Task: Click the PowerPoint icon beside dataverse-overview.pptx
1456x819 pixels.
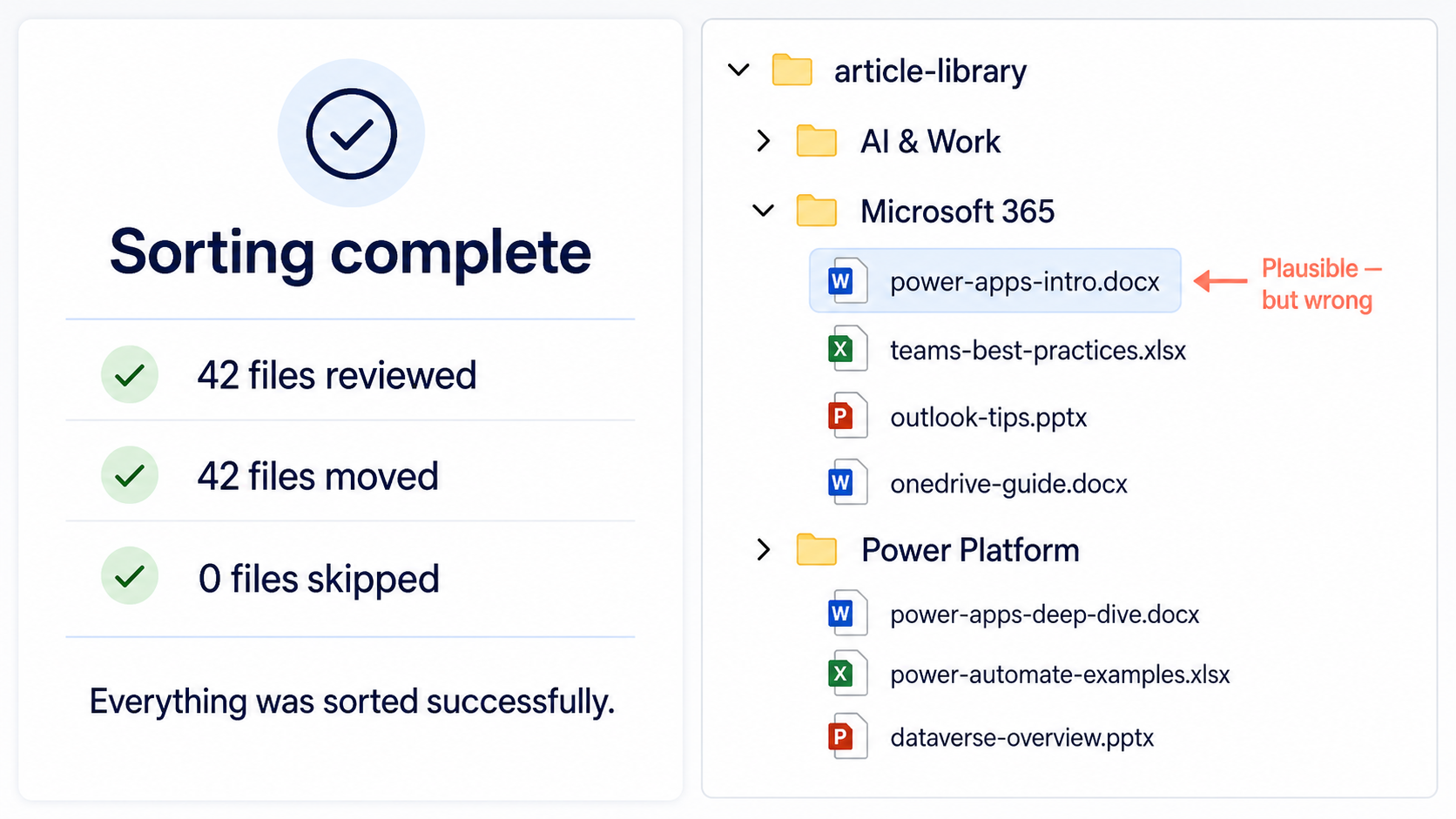Action: (846, 737)
